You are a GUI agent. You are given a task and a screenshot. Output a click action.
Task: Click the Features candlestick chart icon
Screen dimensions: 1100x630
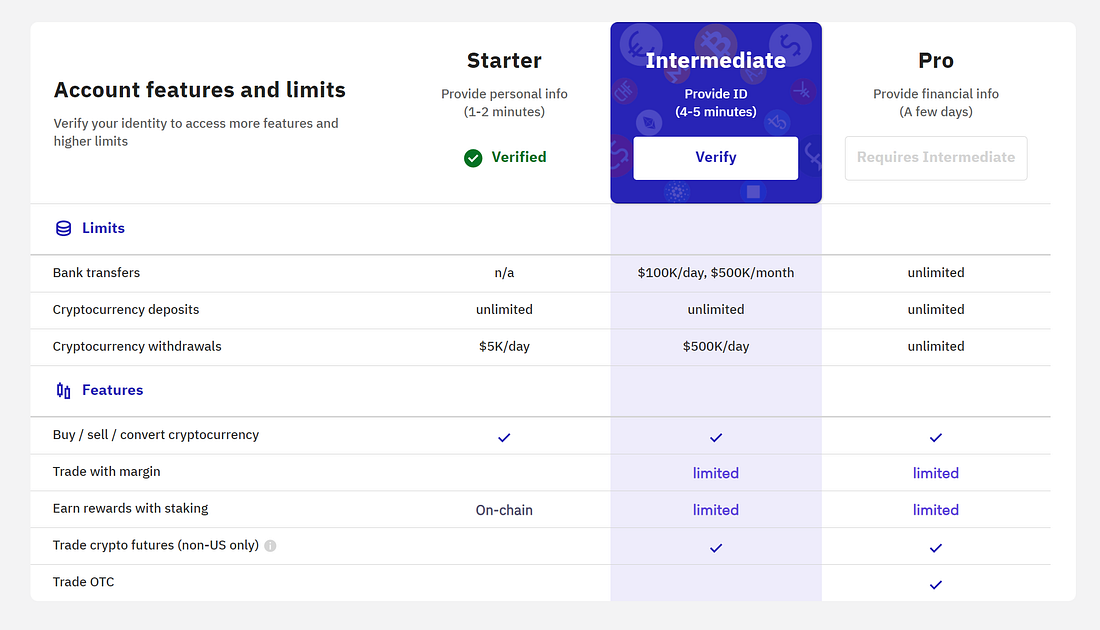(63, 391)
